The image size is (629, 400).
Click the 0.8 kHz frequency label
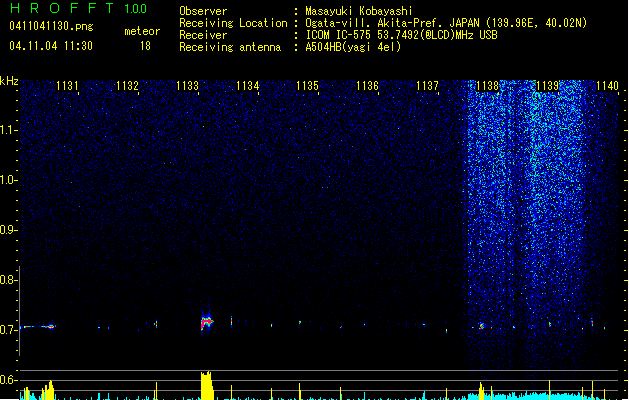[8, 280]
